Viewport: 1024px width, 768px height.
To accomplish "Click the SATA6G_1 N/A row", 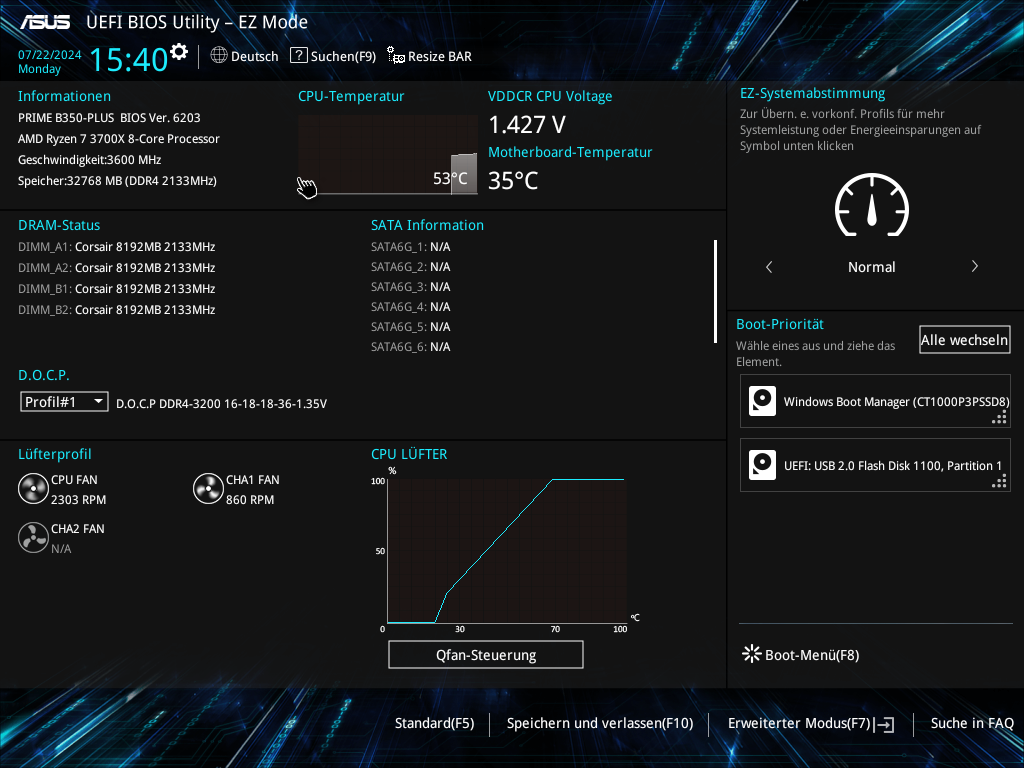I will point(411,247).
